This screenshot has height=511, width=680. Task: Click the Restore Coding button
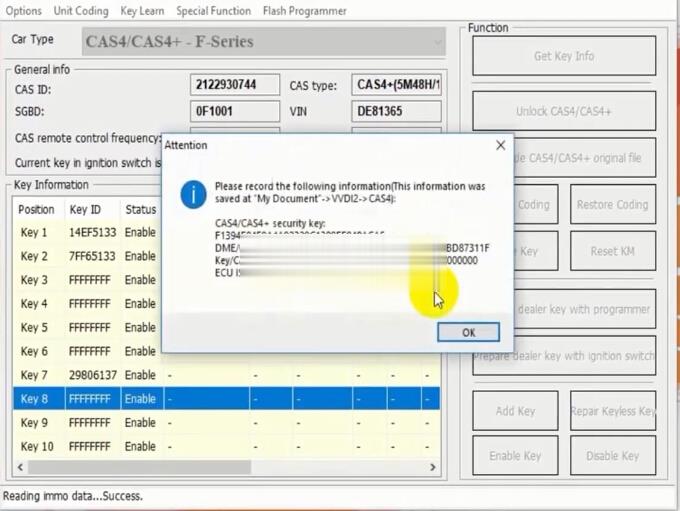[x=612, y=204]
